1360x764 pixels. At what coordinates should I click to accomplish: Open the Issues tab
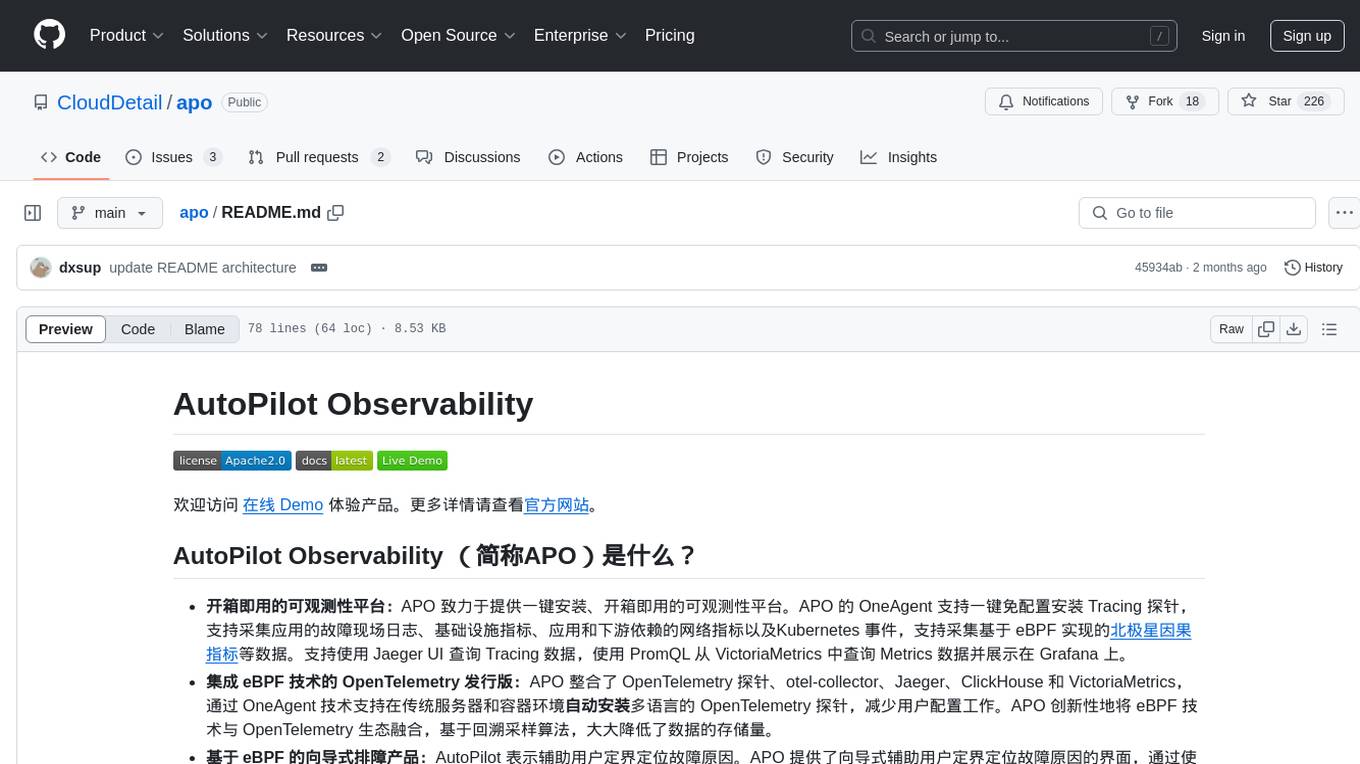[173, 157]
